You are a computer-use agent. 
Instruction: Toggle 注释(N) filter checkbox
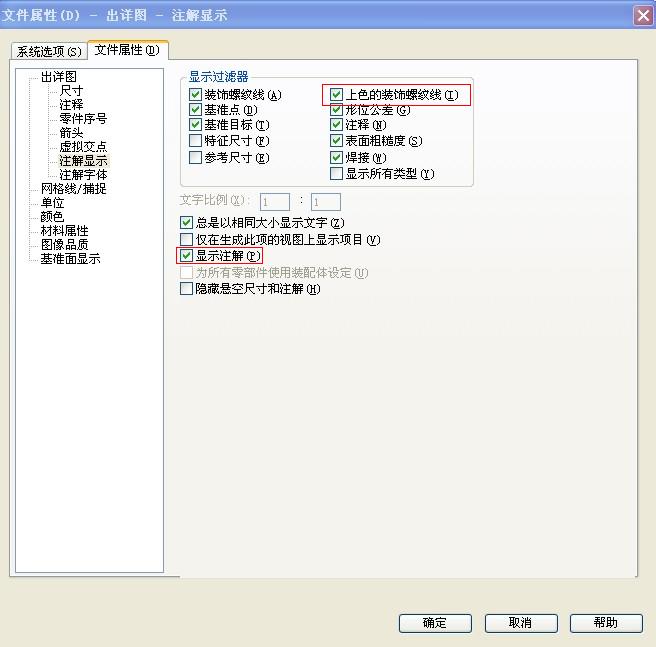[336, 125]
